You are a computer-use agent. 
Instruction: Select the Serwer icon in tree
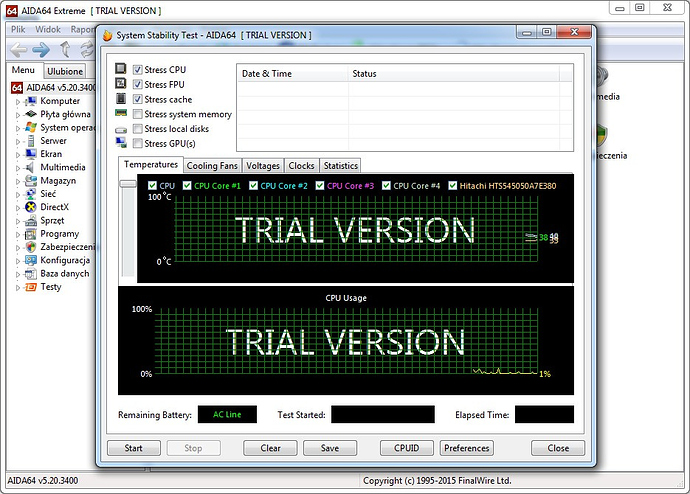(x=31, y=141)
